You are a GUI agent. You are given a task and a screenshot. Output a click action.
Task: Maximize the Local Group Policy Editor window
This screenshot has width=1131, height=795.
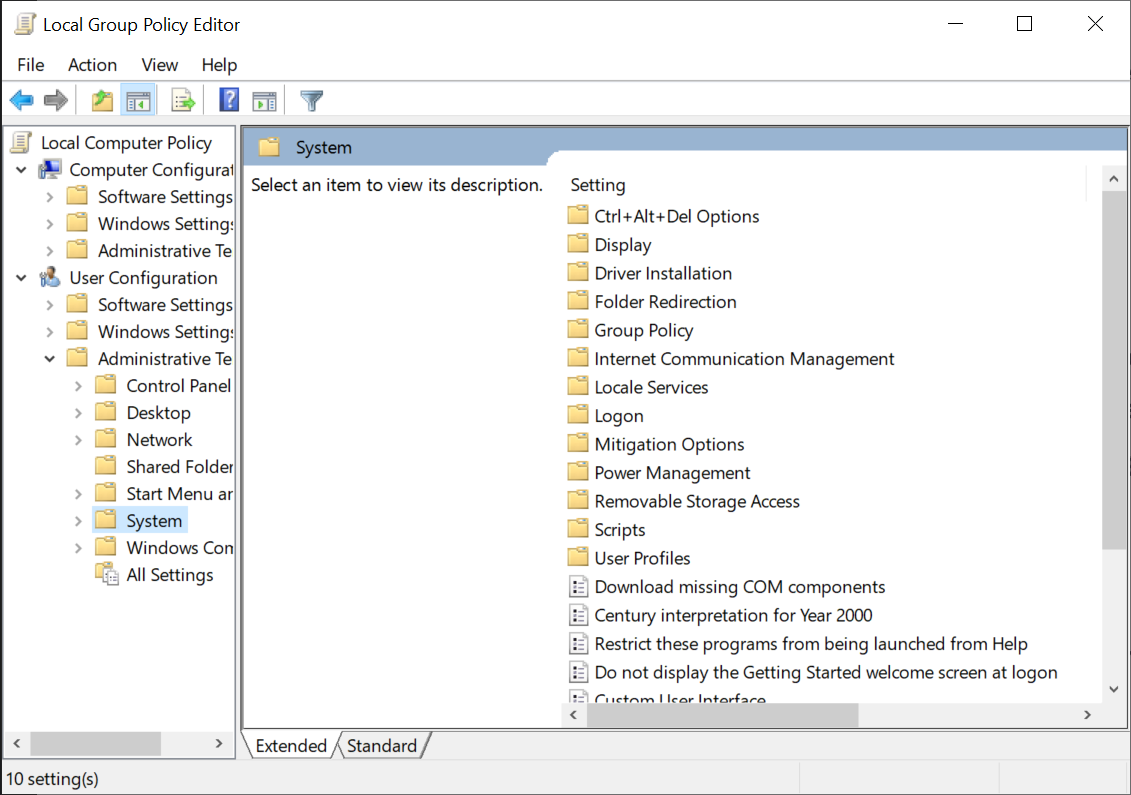tap(1024, 24)
